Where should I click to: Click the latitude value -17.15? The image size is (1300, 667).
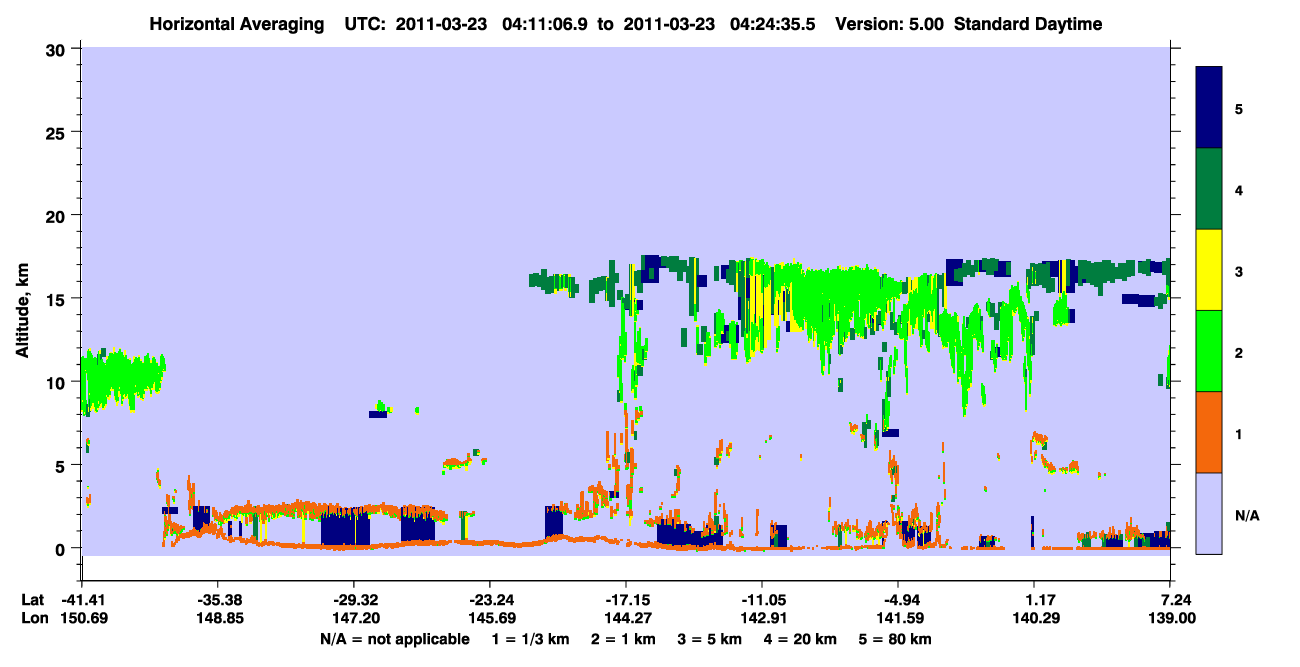click(x=626, y=600)
